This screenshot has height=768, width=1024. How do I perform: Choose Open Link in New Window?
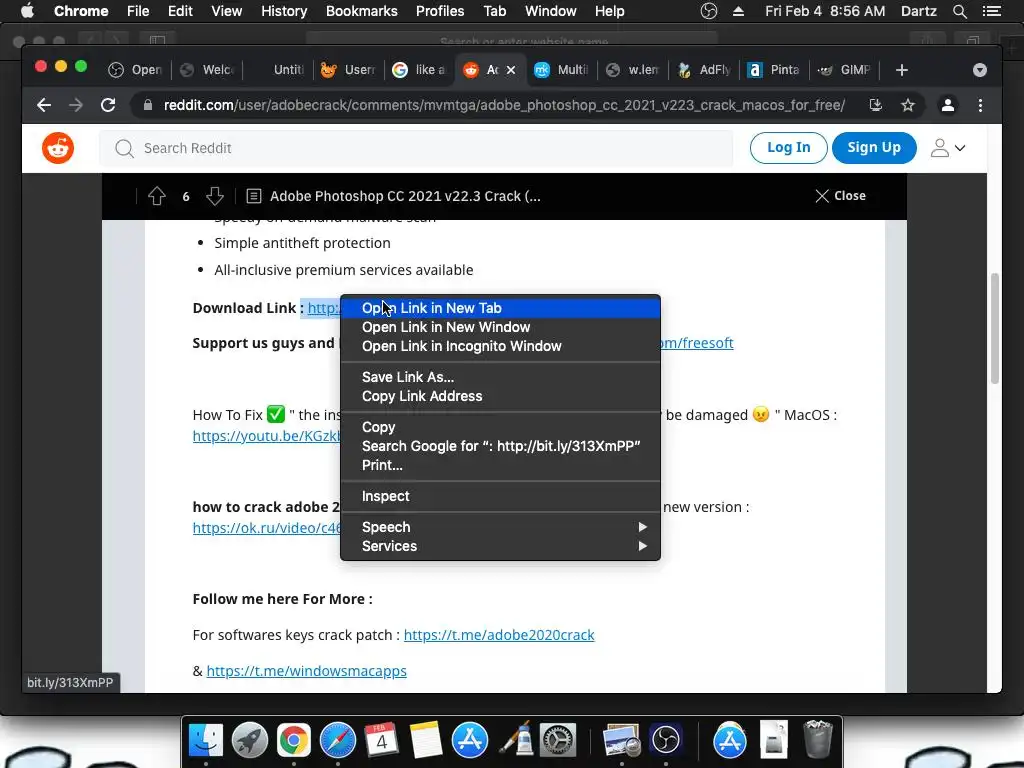(x=500, y=327)
